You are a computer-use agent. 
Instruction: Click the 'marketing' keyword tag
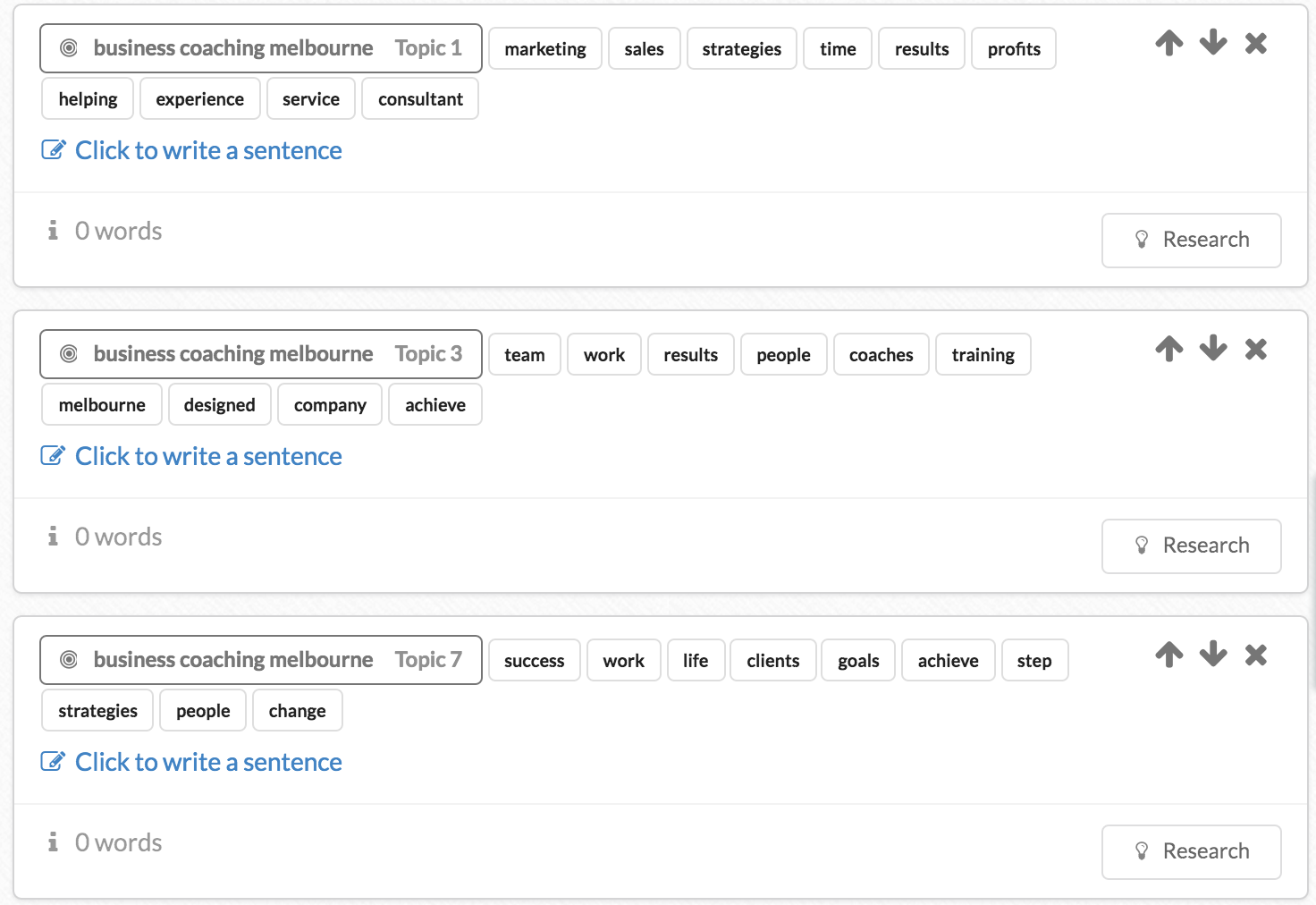(x=545, y=48)
